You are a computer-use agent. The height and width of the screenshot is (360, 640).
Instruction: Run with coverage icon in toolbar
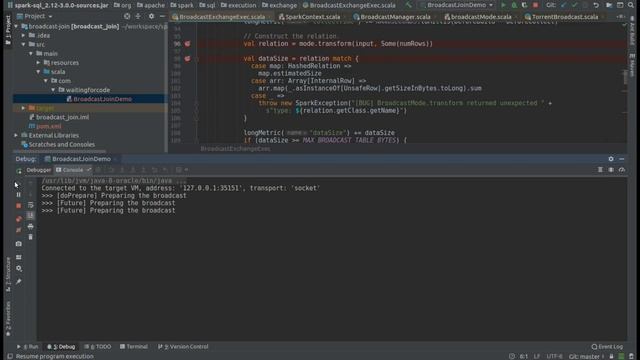click(524, 5)
